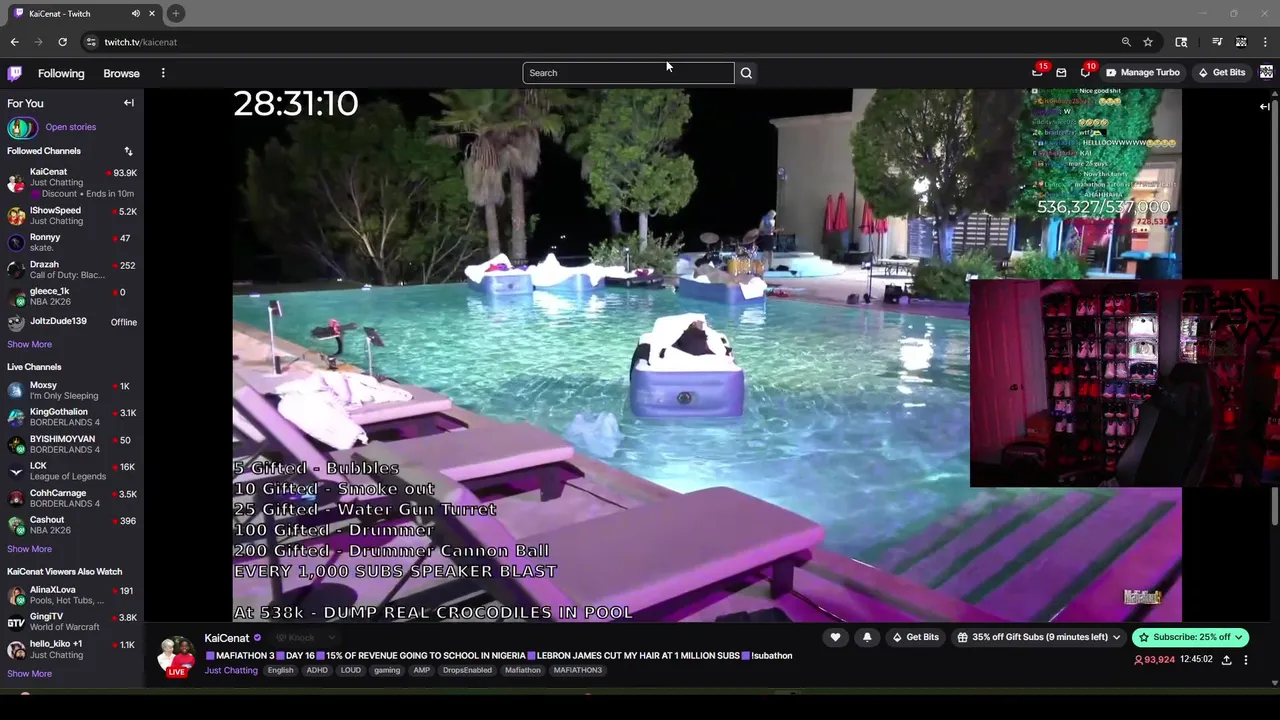Screen dimensions: 1280x720
Task: Expand the 35% off Gift Subs dropdown
Action: (x=1040, y=637)
